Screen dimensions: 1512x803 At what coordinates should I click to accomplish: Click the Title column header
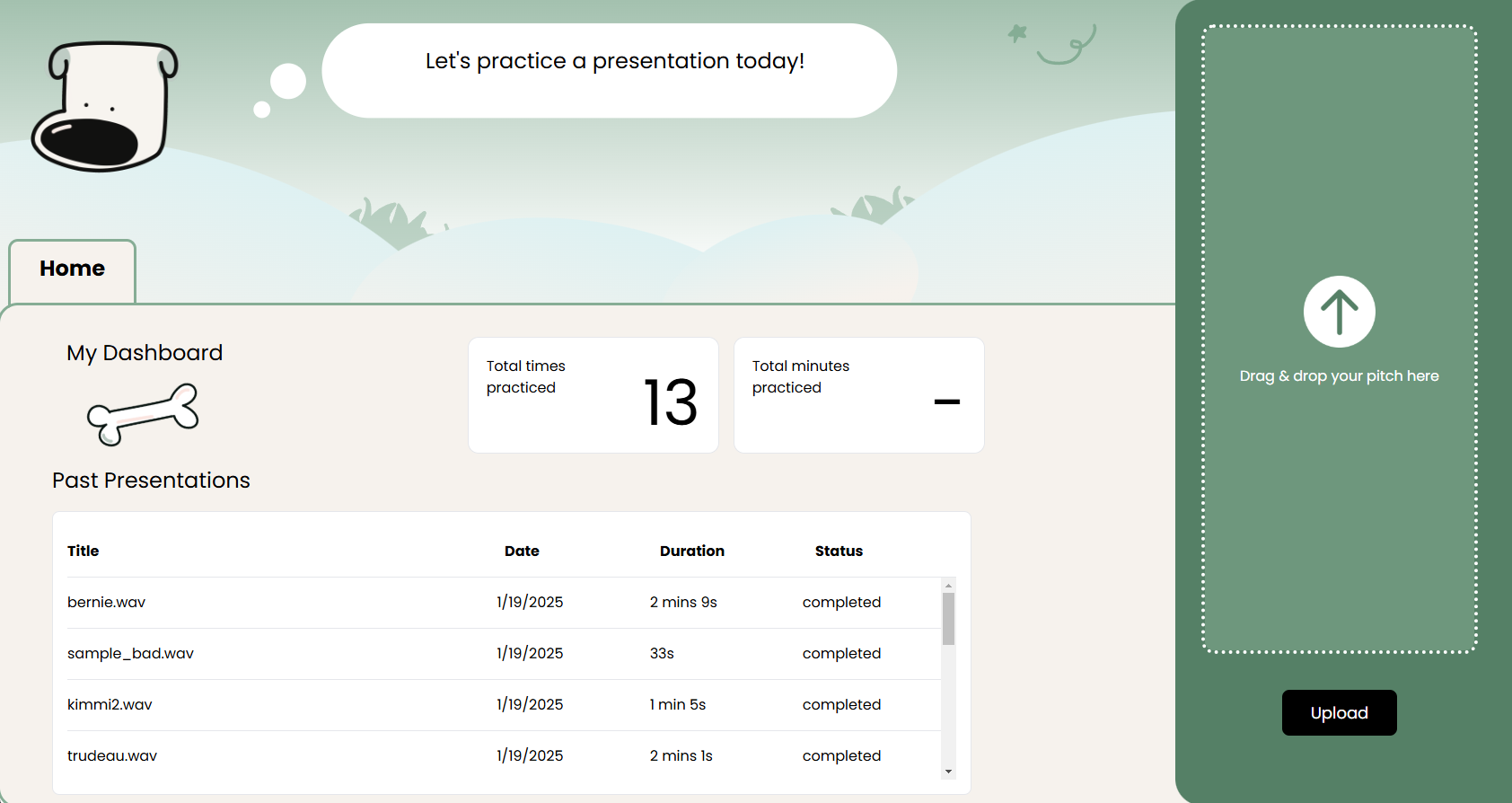click(x=83, y=551)
